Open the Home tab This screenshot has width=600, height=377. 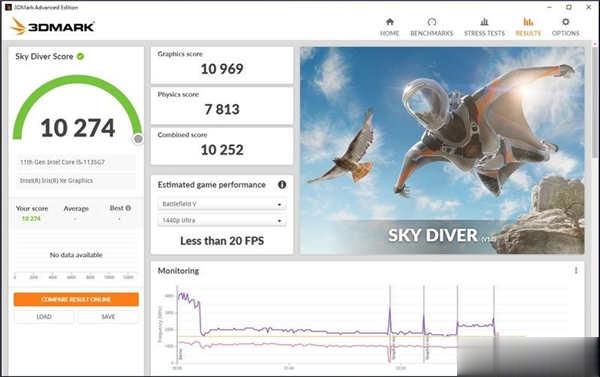pyautogui.click(x=390, y=27)
